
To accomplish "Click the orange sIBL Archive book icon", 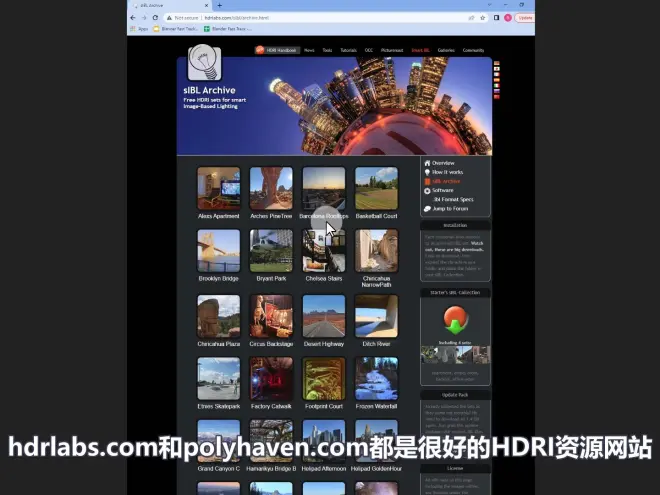I will [427, 181].
